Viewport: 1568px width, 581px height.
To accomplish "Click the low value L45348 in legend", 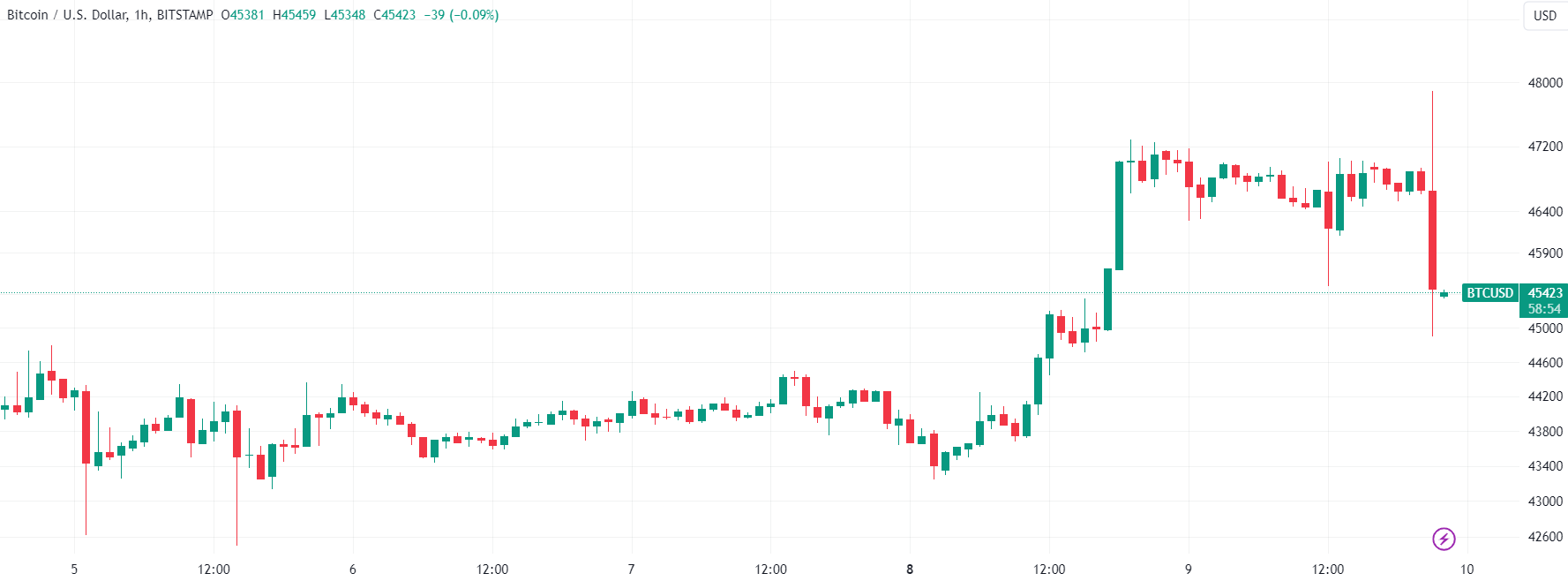I will tap(344, 15).
